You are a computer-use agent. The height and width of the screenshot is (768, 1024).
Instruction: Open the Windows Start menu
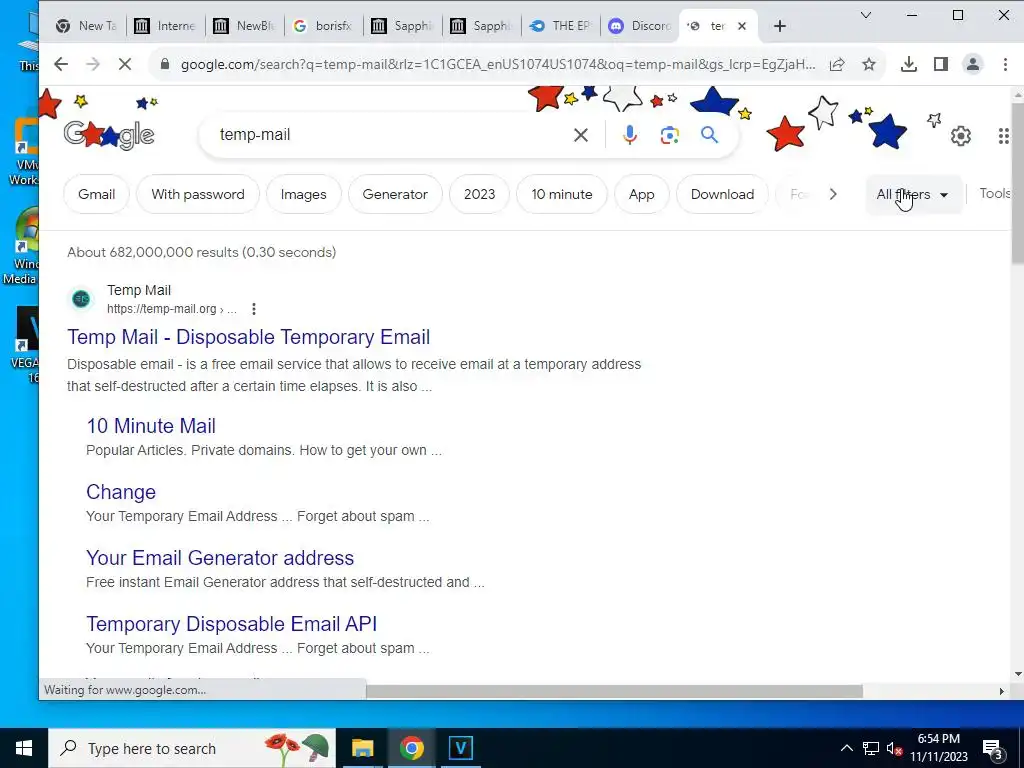pos(24,748)
